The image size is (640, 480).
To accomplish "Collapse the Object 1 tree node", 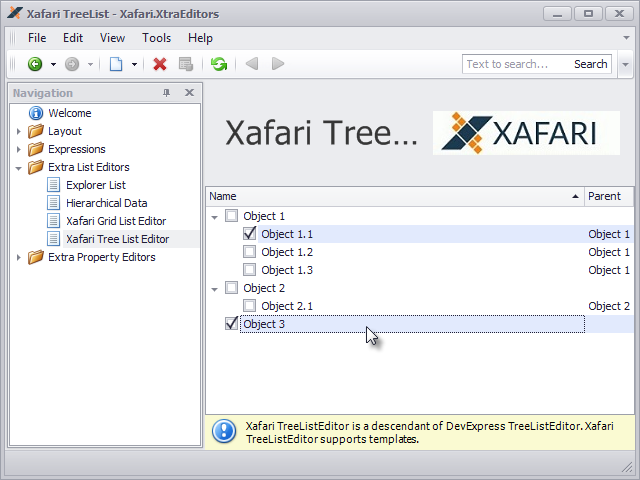I will pyautogui.click(x=215, y=217).
